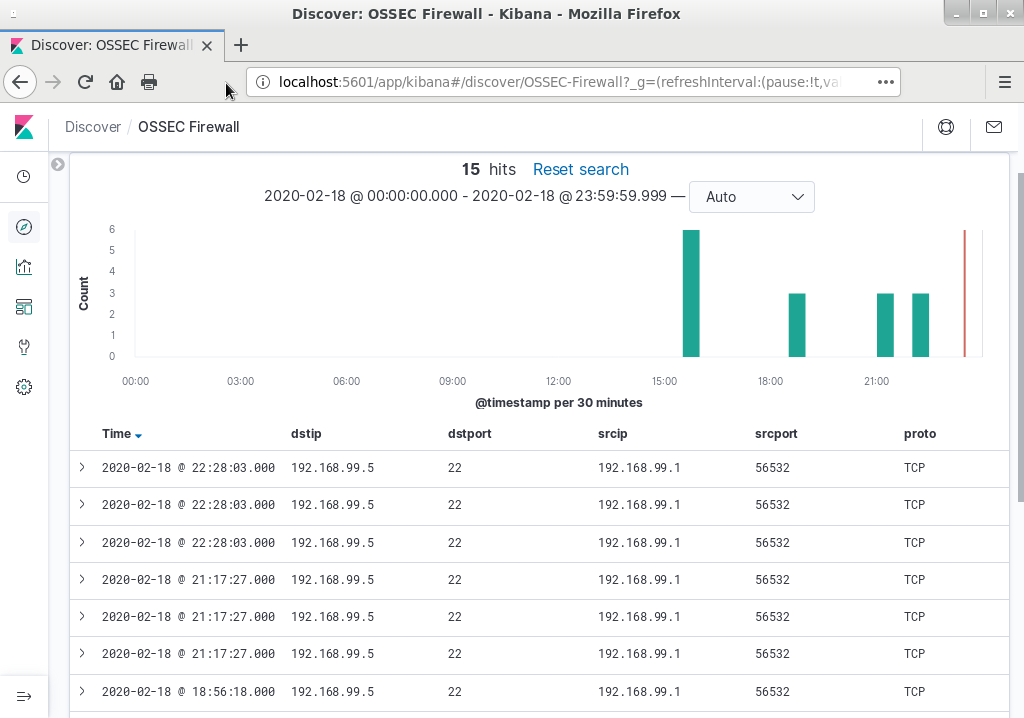The height and width of the screenshot is (718, 1024).
Task: Click the rightmost green histogram bar
Action: 920,325
